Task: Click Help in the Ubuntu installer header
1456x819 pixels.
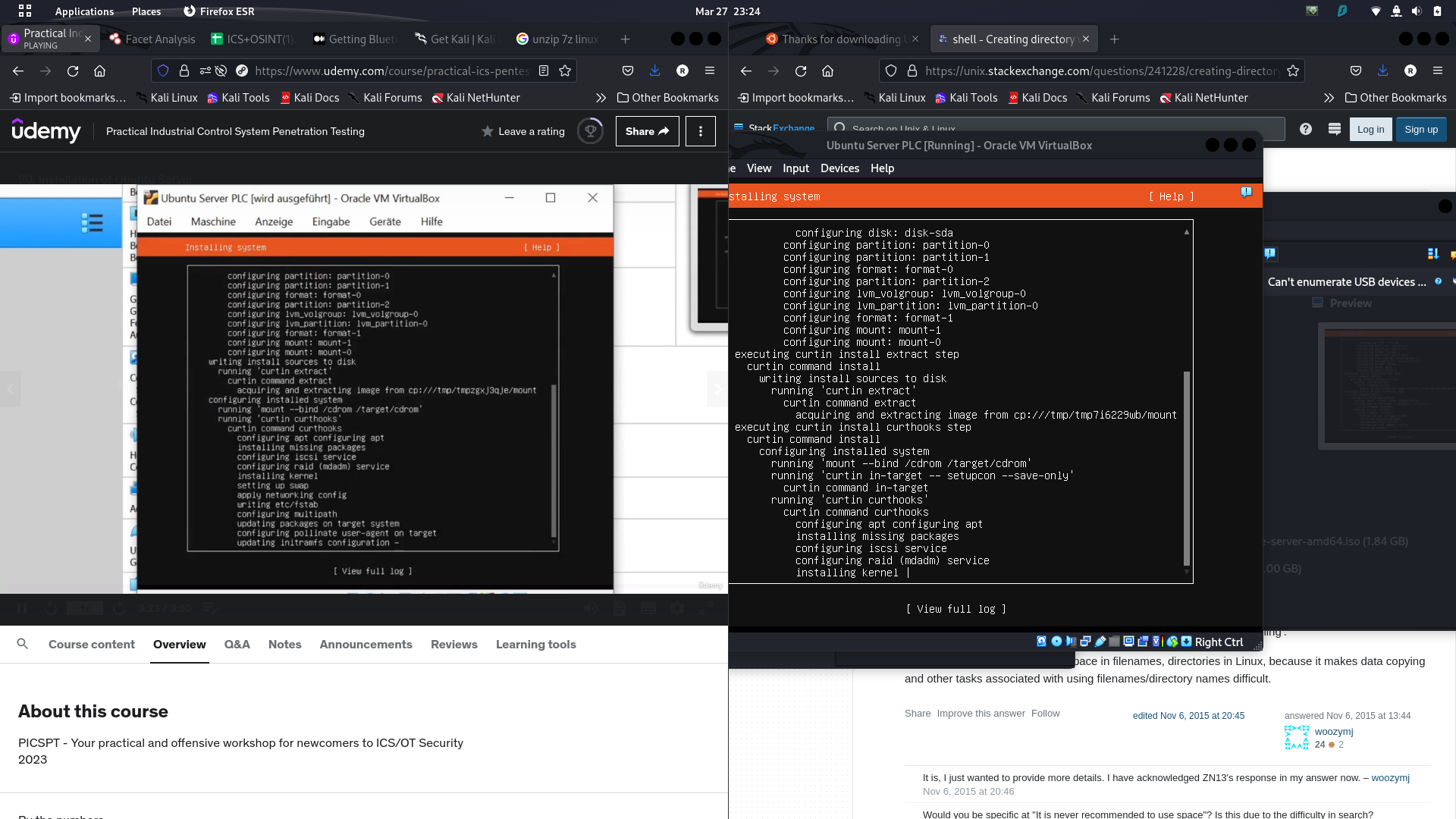Action: [1171, 196]
